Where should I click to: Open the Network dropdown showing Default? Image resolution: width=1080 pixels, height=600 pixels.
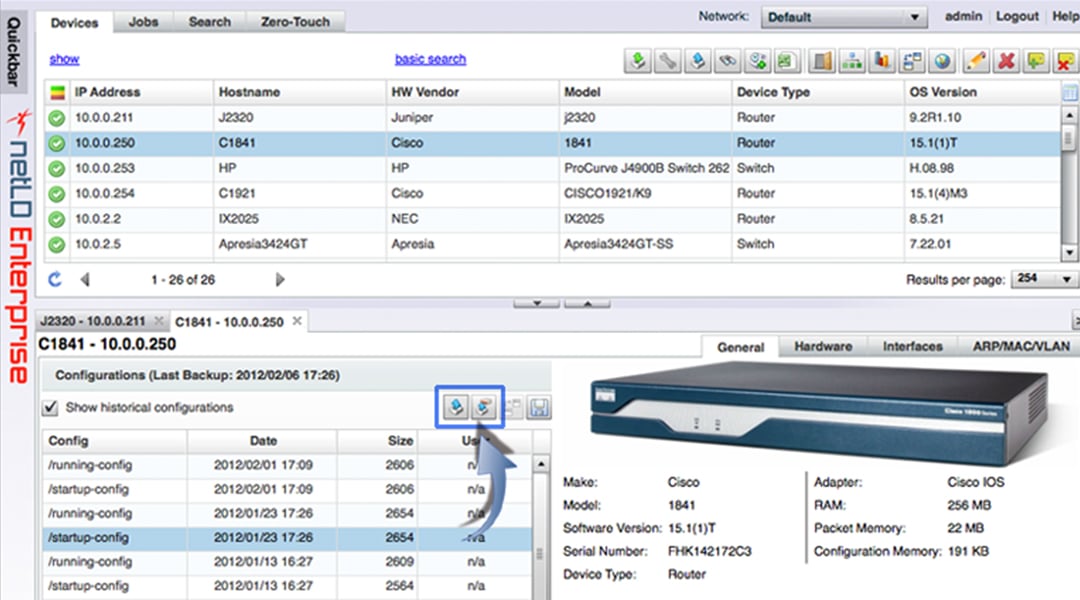[x=844, y=17]
